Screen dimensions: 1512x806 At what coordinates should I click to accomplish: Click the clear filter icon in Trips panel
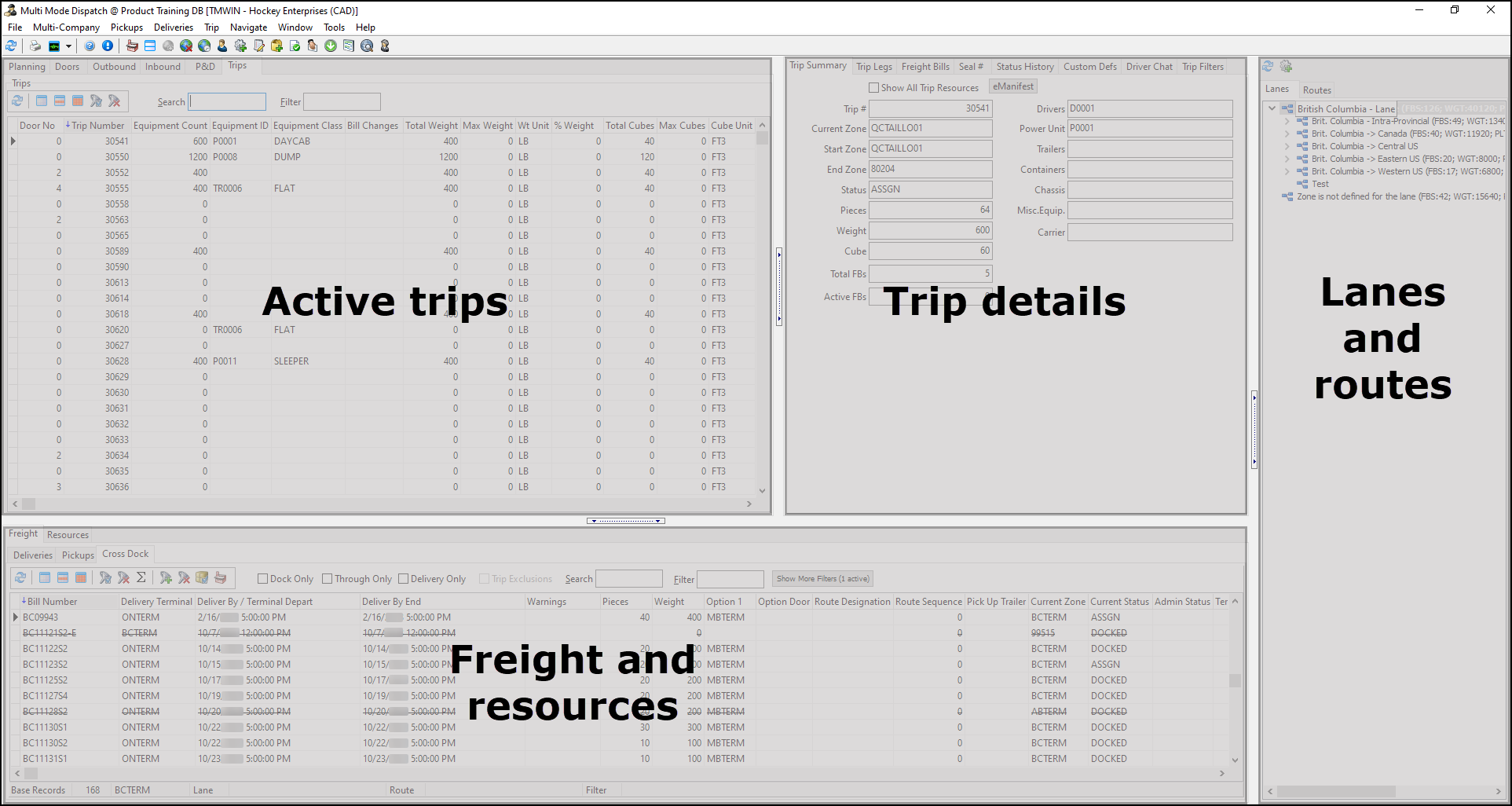[x=115, y=101]
